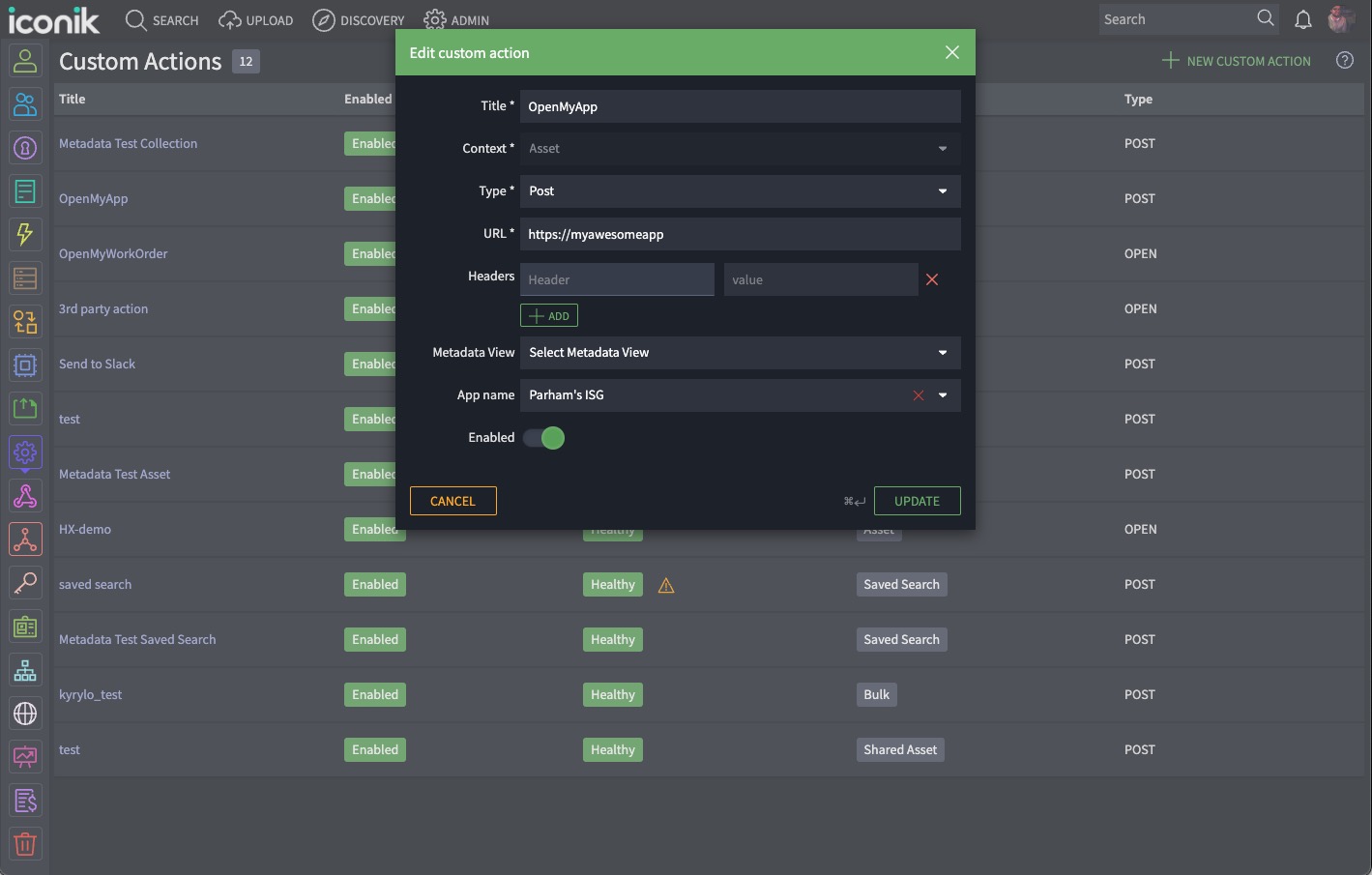Select the groups icon in the sidebar
The width and height of the screenshot is (1372, 875).
pos(25,104)
